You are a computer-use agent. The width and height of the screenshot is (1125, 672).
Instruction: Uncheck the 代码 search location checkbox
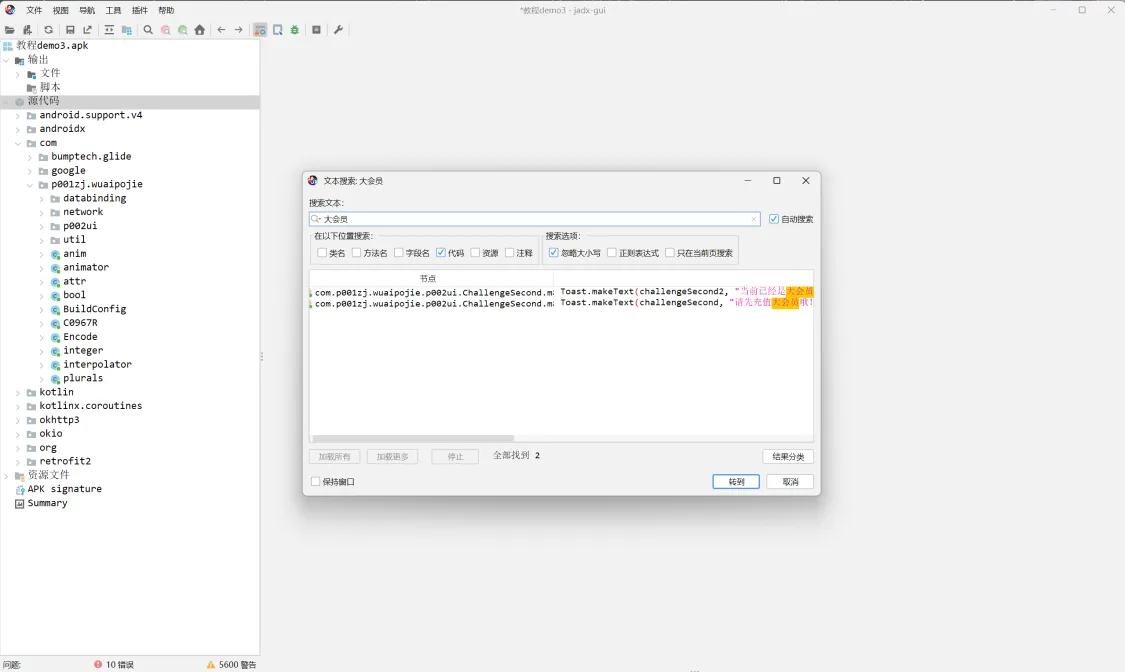[x=441, y=252]
